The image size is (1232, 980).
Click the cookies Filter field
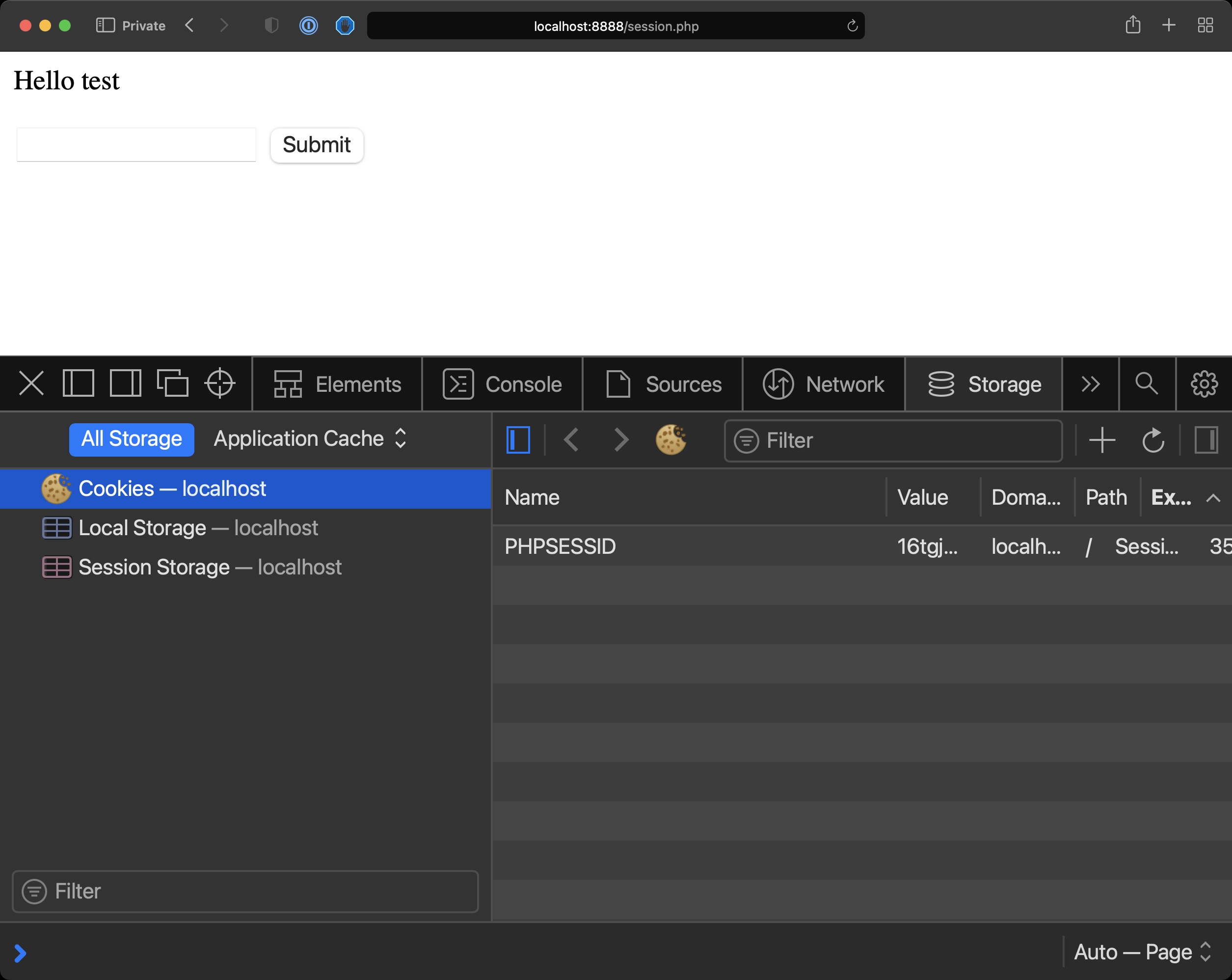[x=891, y=440]
